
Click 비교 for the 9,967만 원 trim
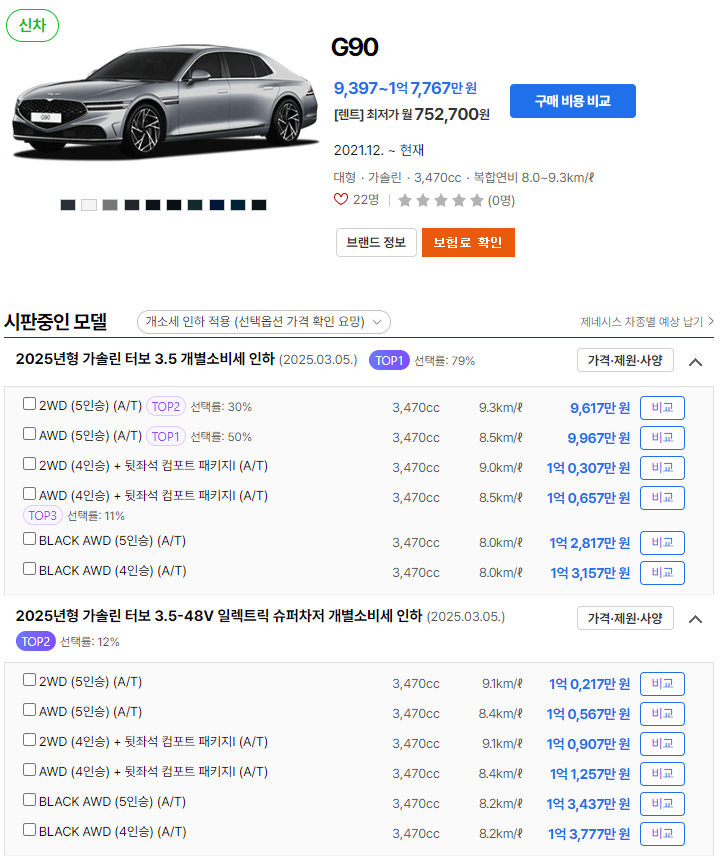click(x=662, y=438)
